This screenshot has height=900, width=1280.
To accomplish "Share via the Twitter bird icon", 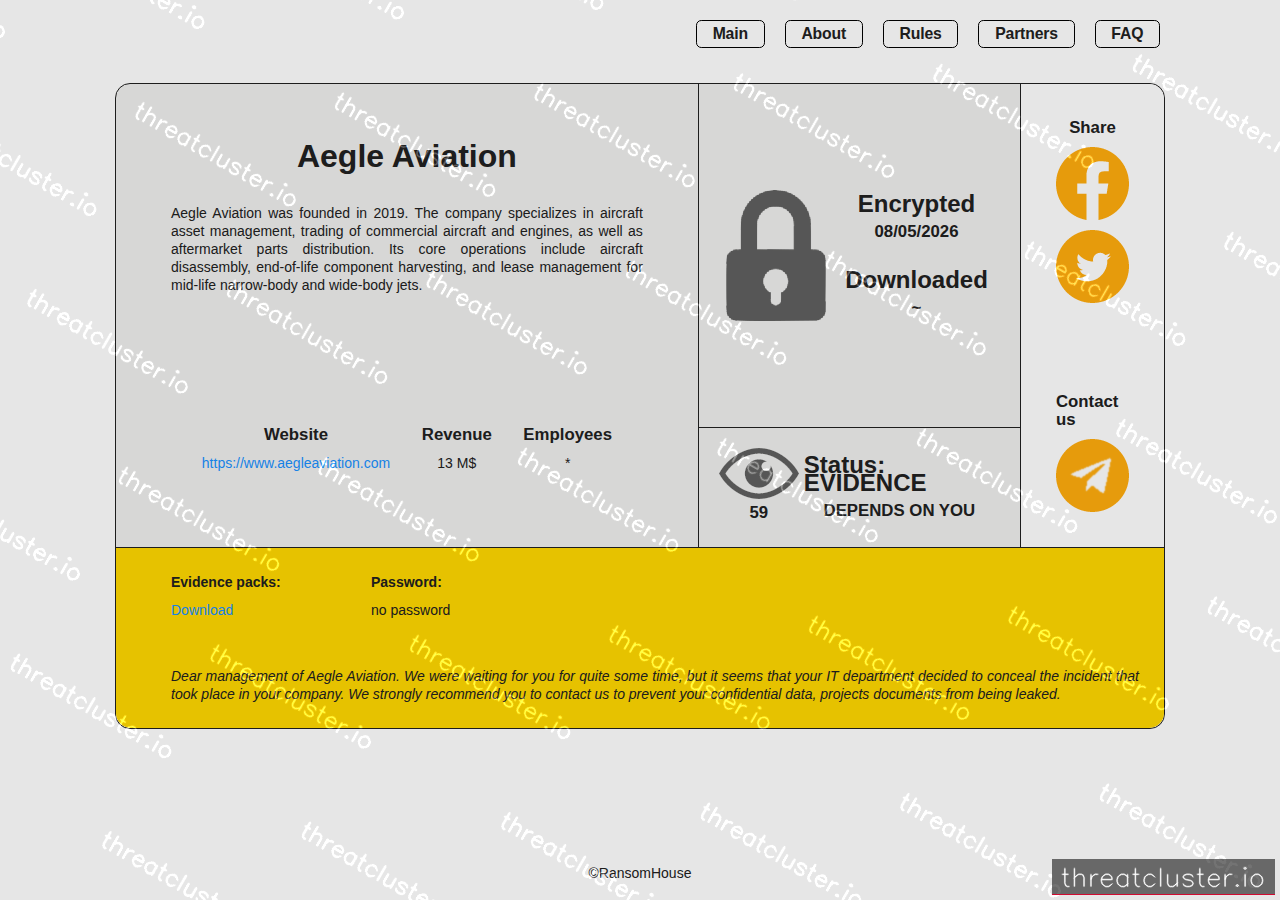I will click(1092, 267).
